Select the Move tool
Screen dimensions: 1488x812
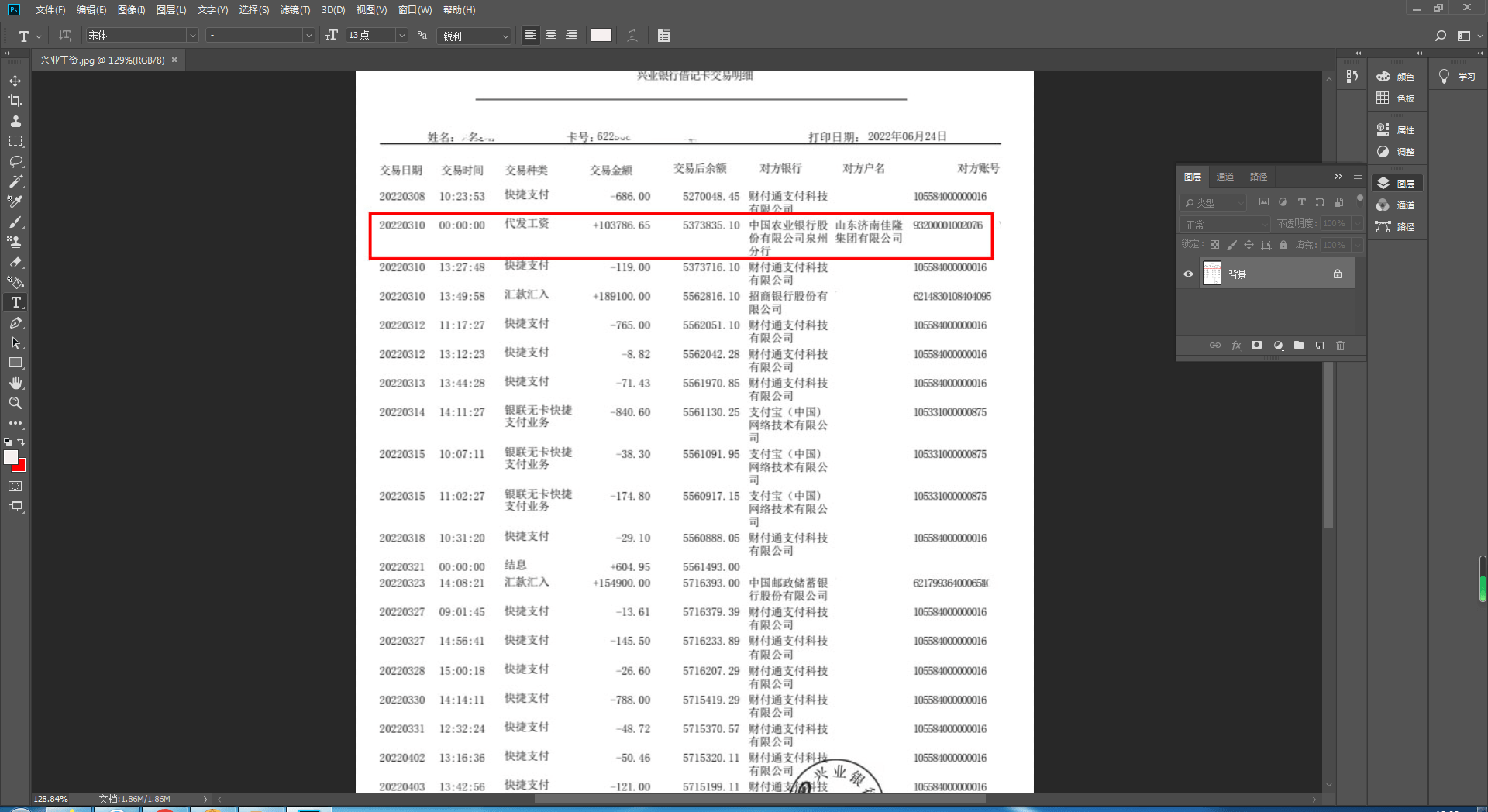point(15,81)
